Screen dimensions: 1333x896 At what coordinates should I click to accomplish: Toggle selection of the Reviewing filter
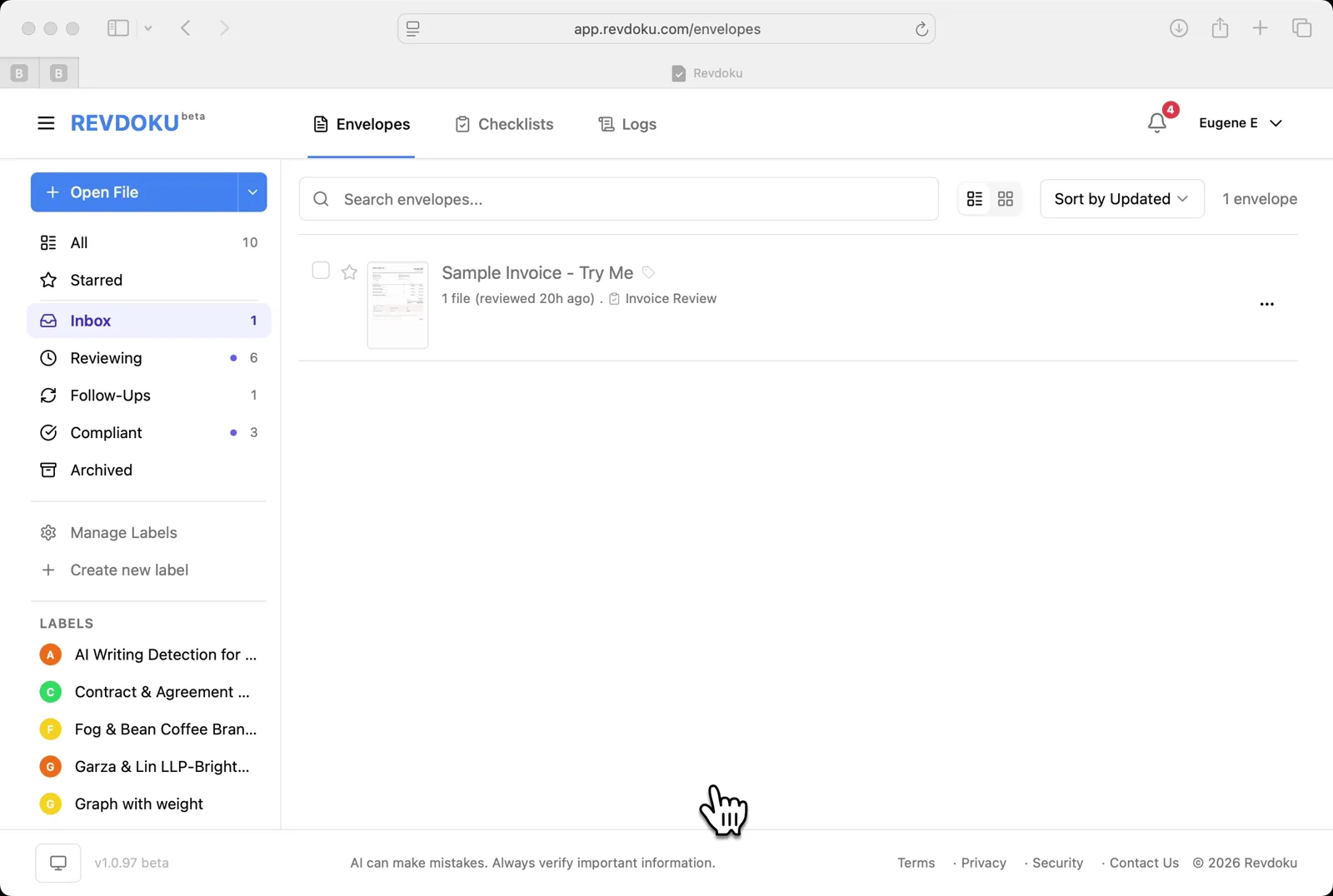(x=104, y=357)
